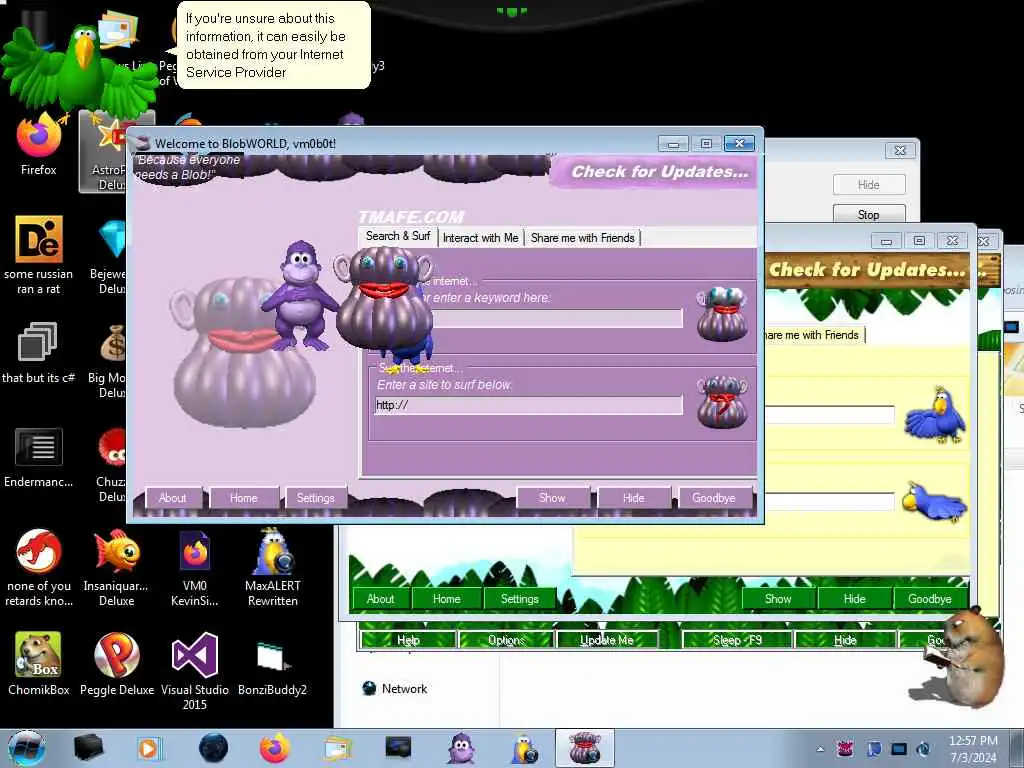Open Settings in BlobWORLD
1024x768 pixels.
(x=315, y=498)
